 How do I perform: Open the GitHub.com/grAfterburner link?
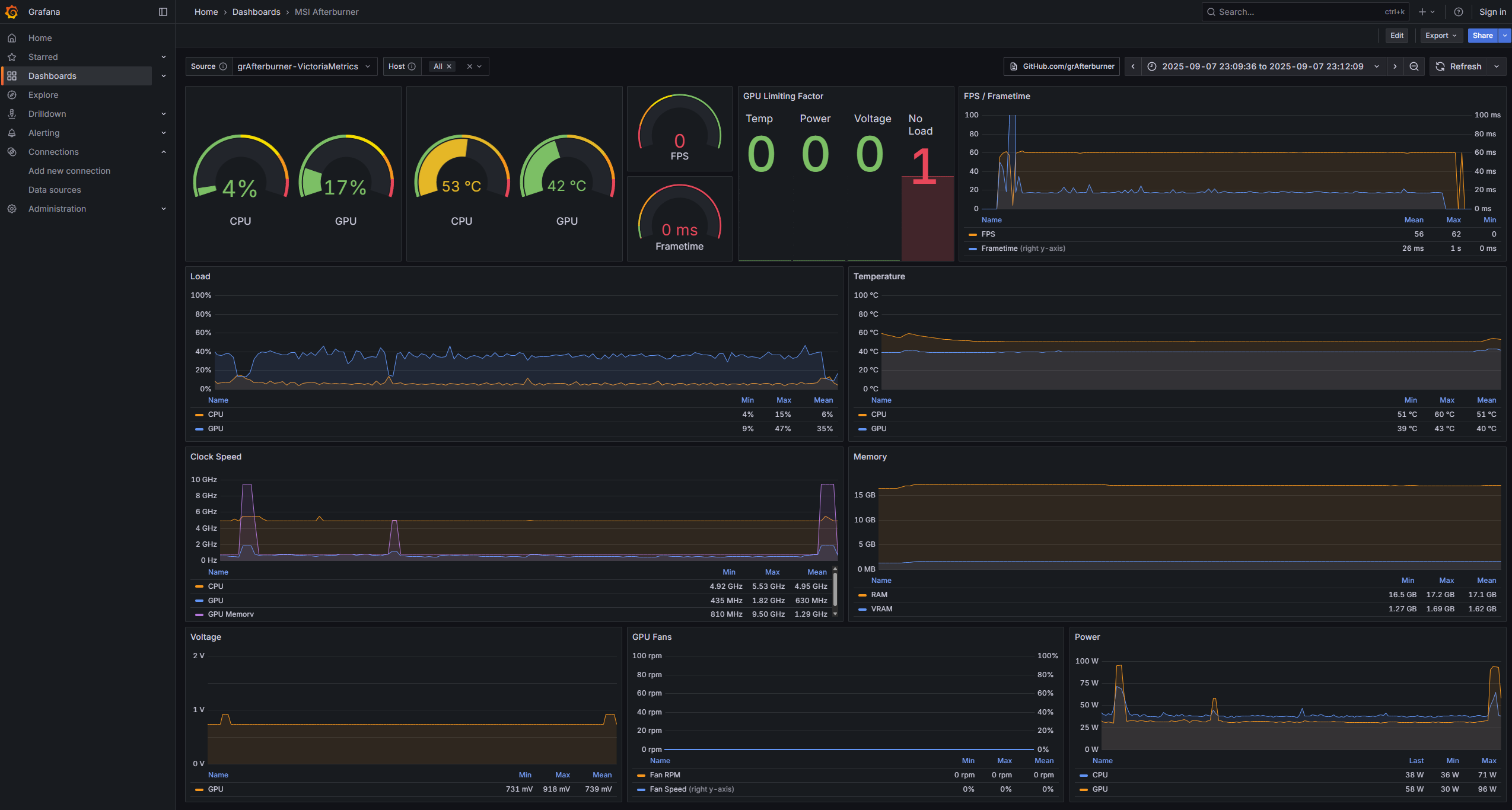[1062, 66]
